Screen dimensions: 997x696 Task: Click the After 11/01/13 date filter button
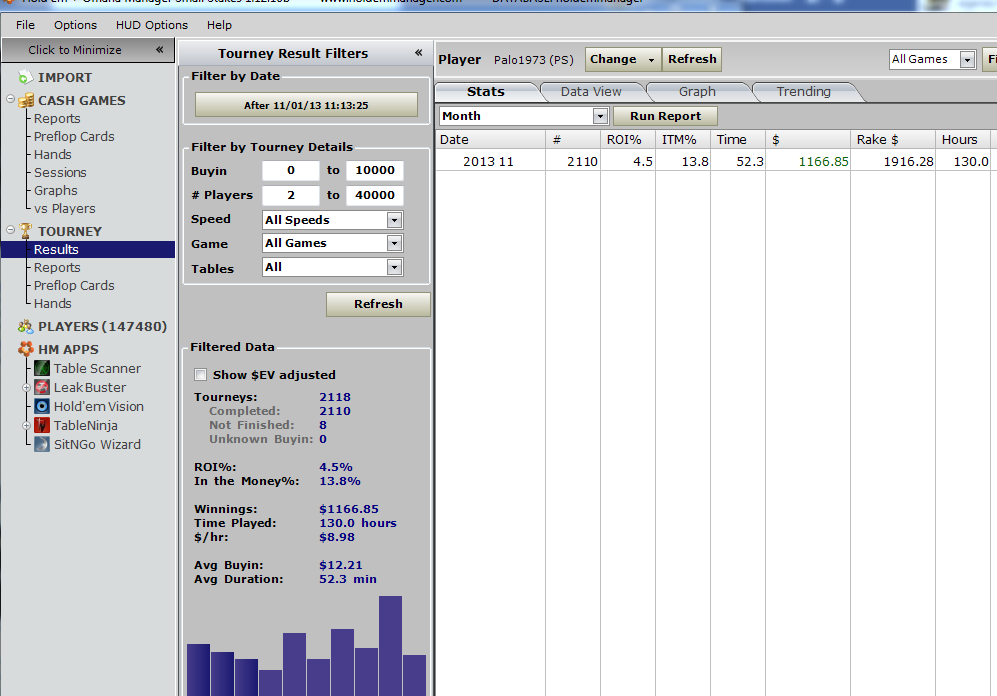[306, 105]
